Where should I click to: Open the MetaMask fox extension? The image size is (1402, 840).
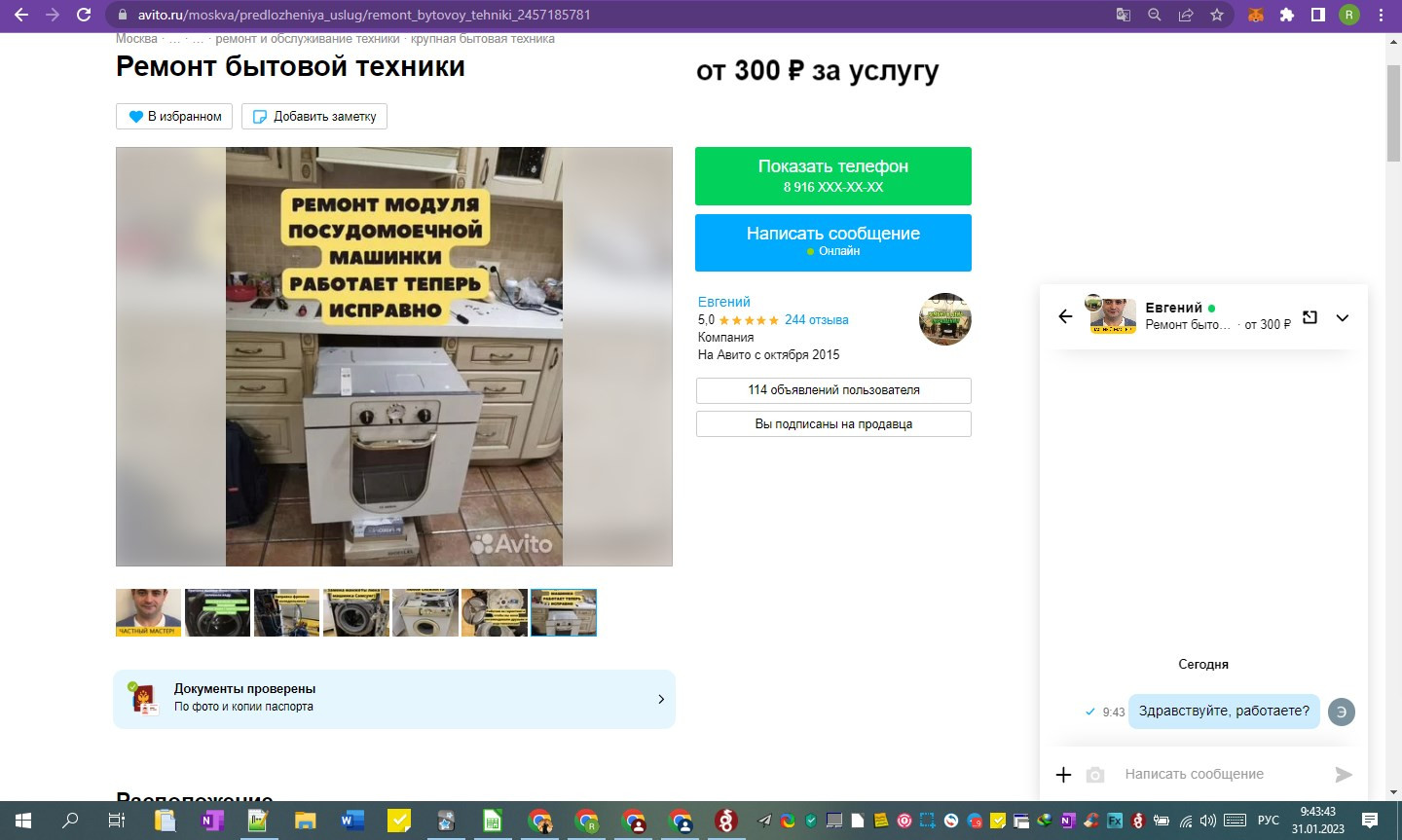point(1256,15)
